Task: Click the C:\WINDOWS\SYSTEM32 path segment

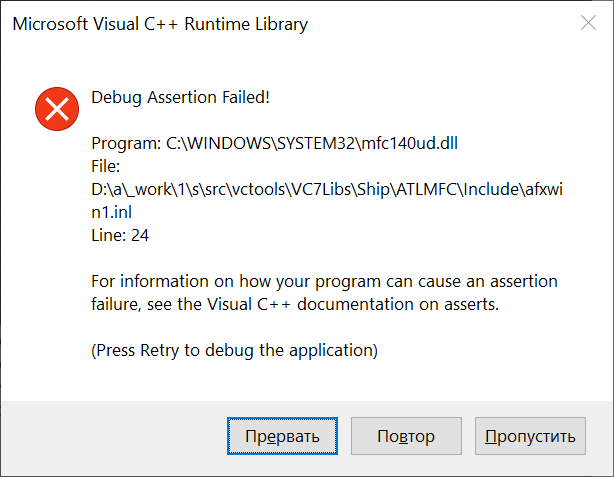Action: click(261, 143)
